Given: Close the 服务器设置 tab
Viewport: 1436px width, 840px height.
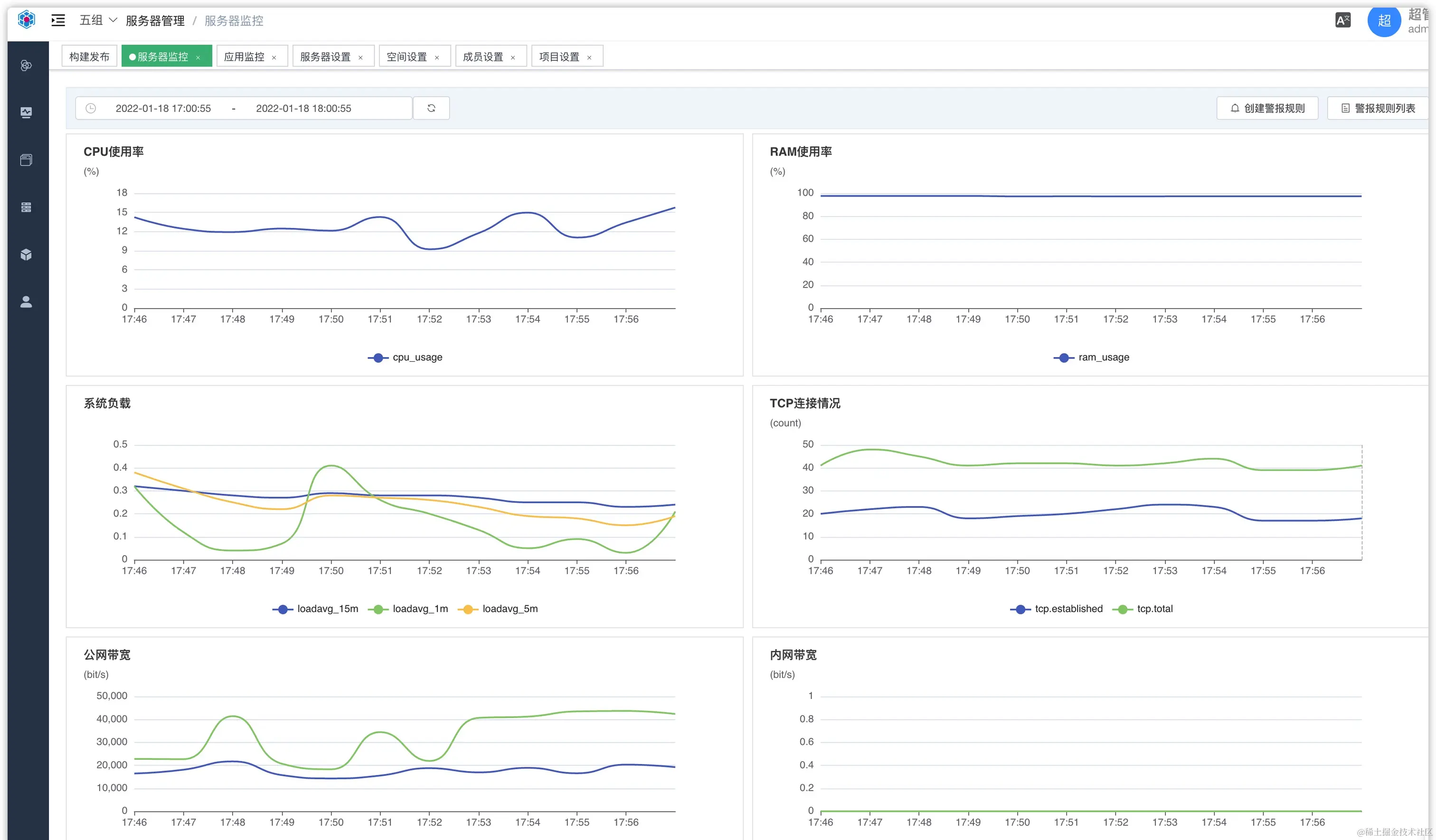Looking at the screenshot, I should 361,57.
